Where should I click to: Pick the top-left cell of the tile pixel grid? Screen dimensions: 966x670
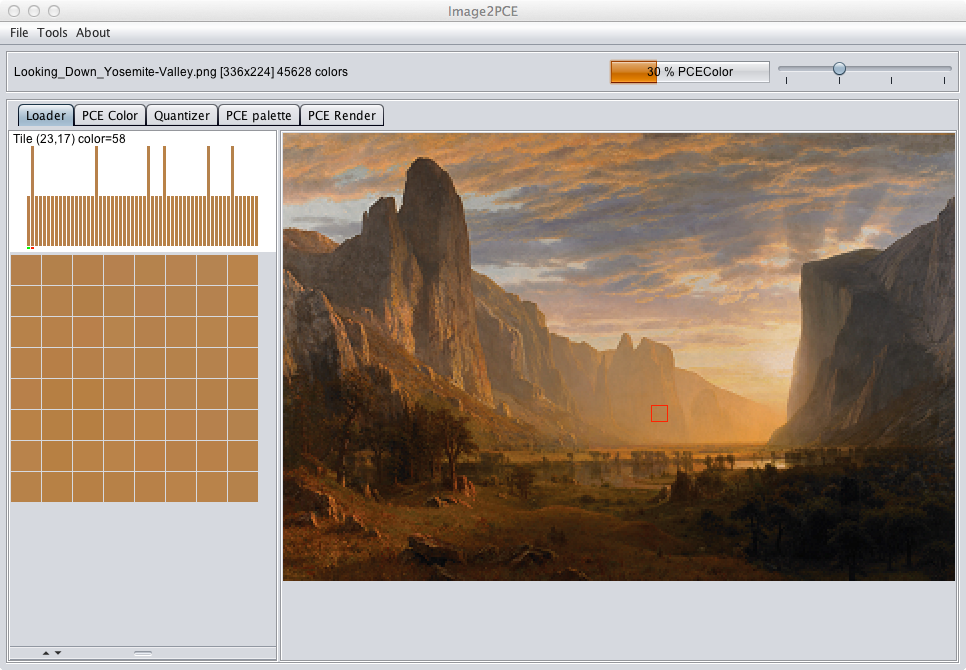(x=26, y=270)
